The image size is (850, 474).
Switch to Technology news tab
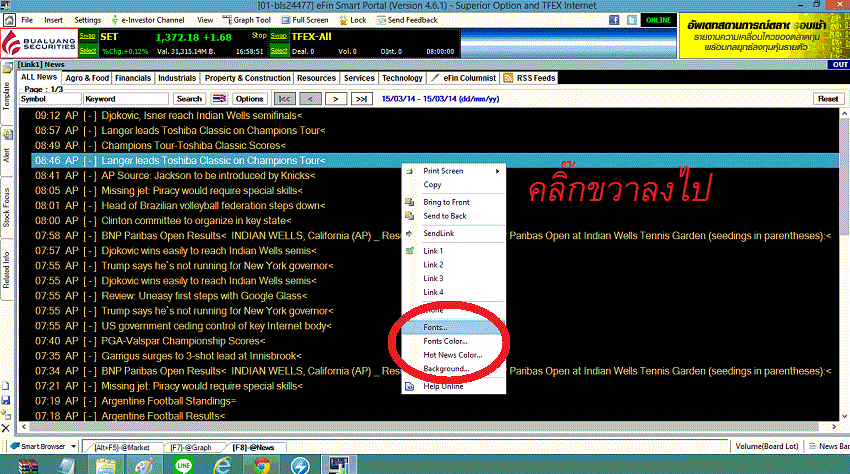tap(402, 78)
